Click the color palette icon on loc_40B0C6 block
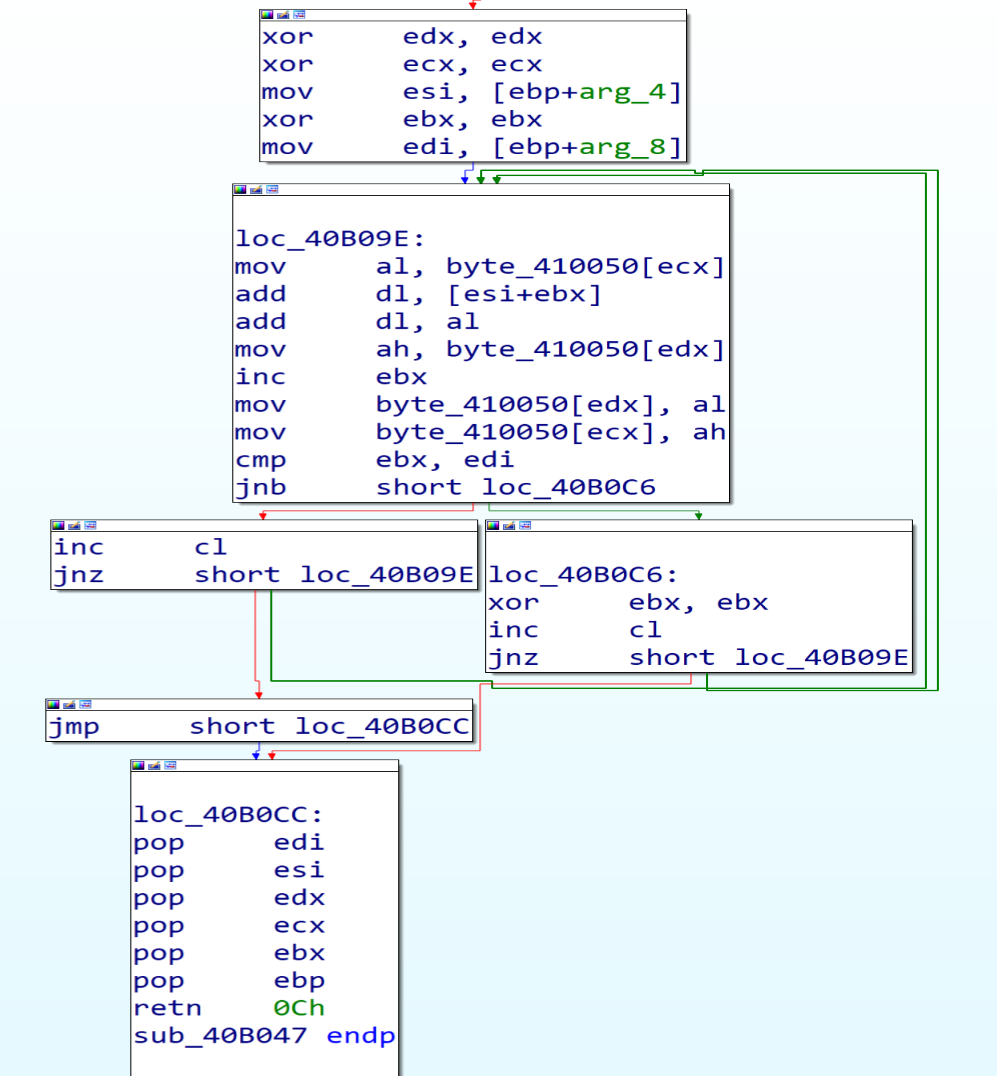 pos(495,525)
